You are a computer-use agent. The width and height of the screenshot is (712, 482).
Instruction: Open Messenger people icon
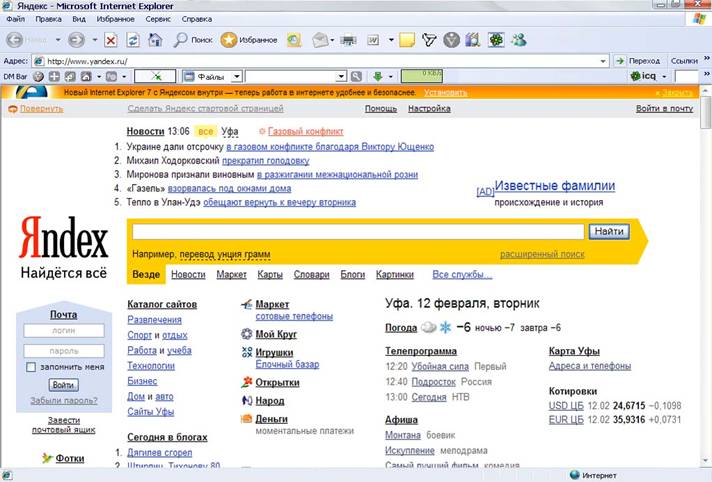pos(519,40)
